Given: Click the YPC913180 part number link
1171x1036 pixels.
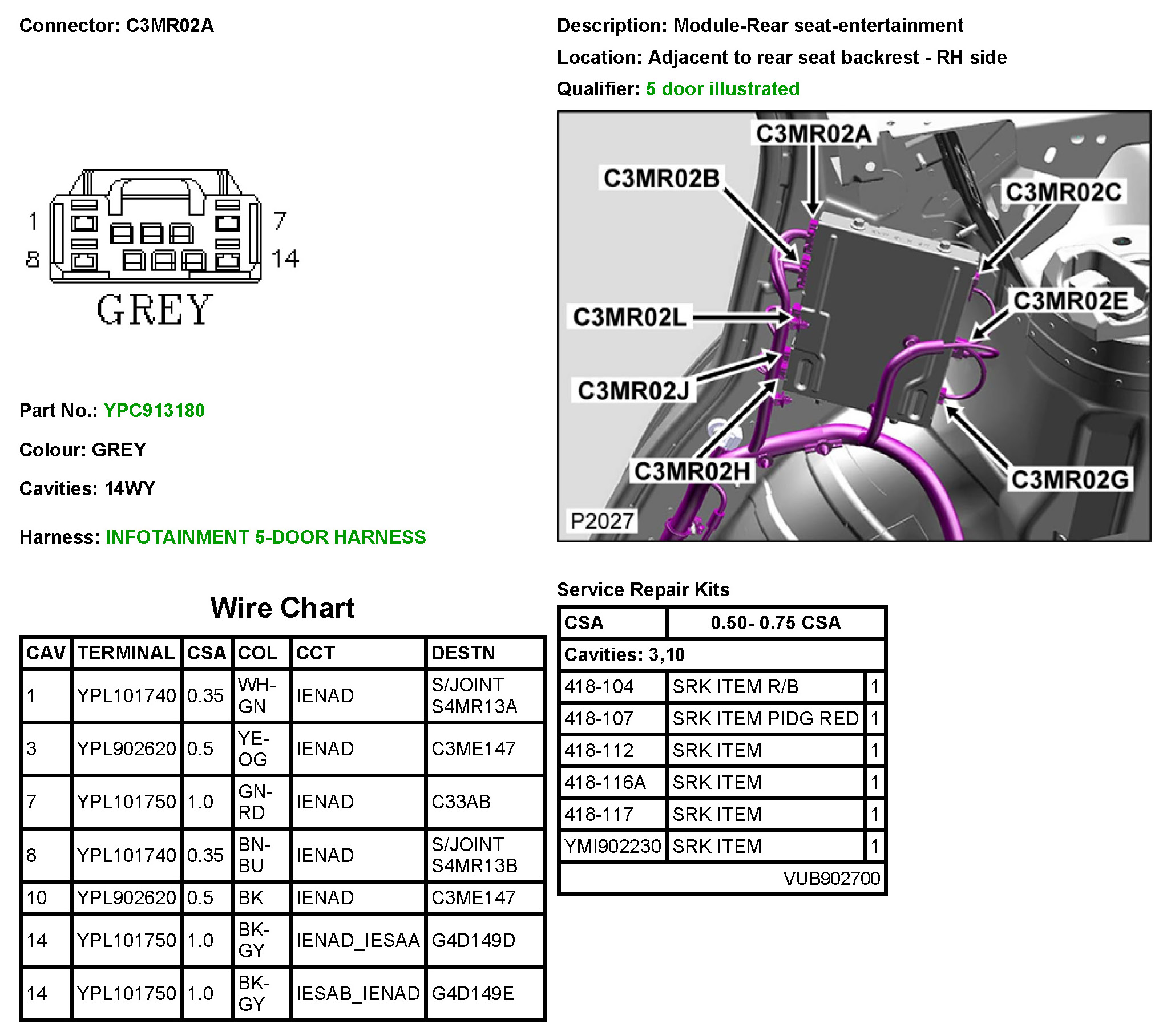Looking at the screenshot, I should click(154, 410).
